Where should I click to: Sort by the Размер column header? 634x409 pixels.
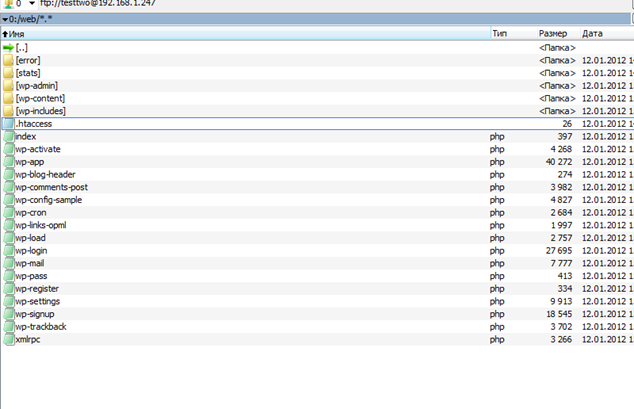tap(559, 34)
